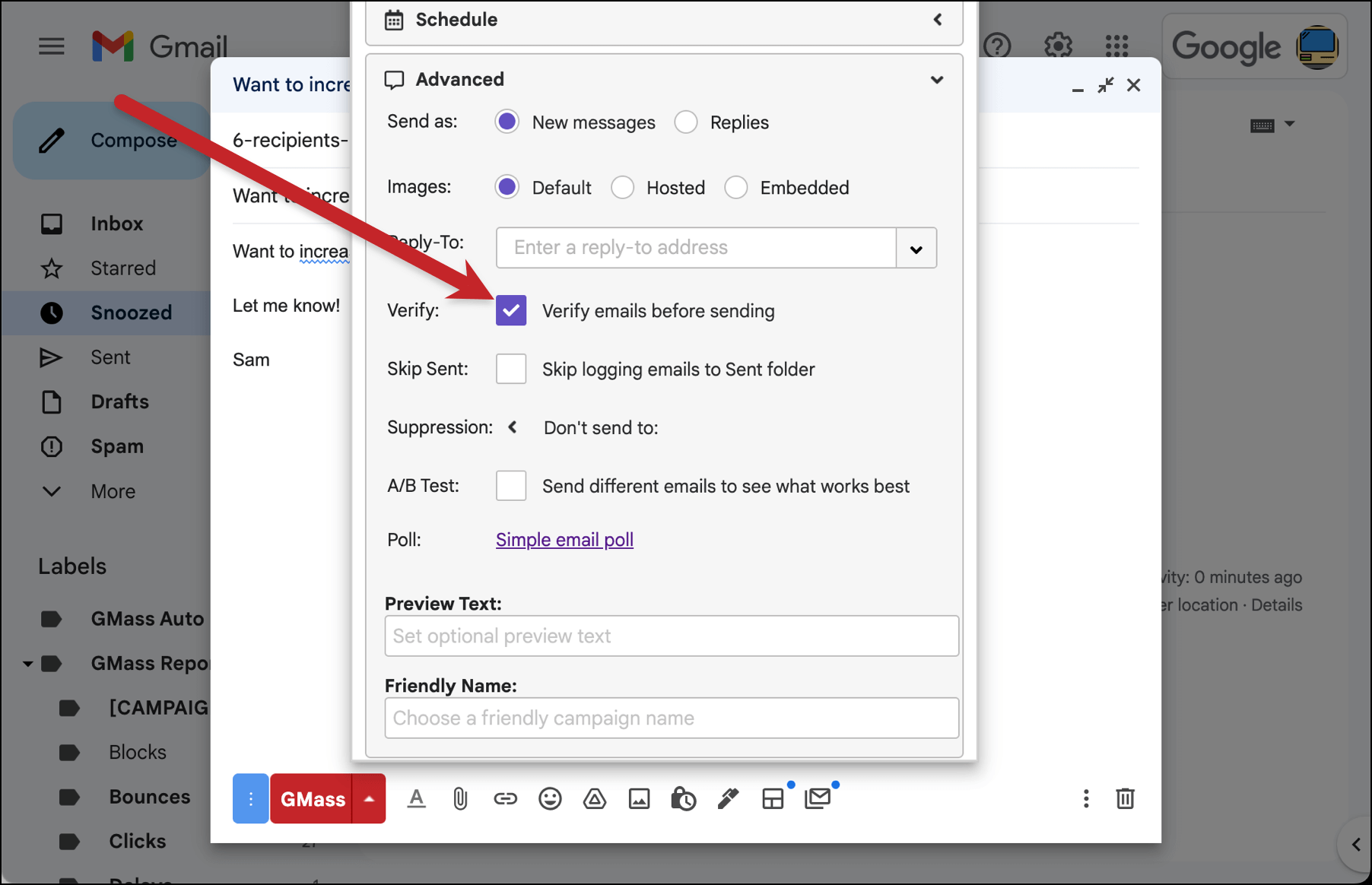Image resolution: width=1372 pixels, height=885 pixels.
Task: Click the red GMass send button
Action: tap(312, 798)
